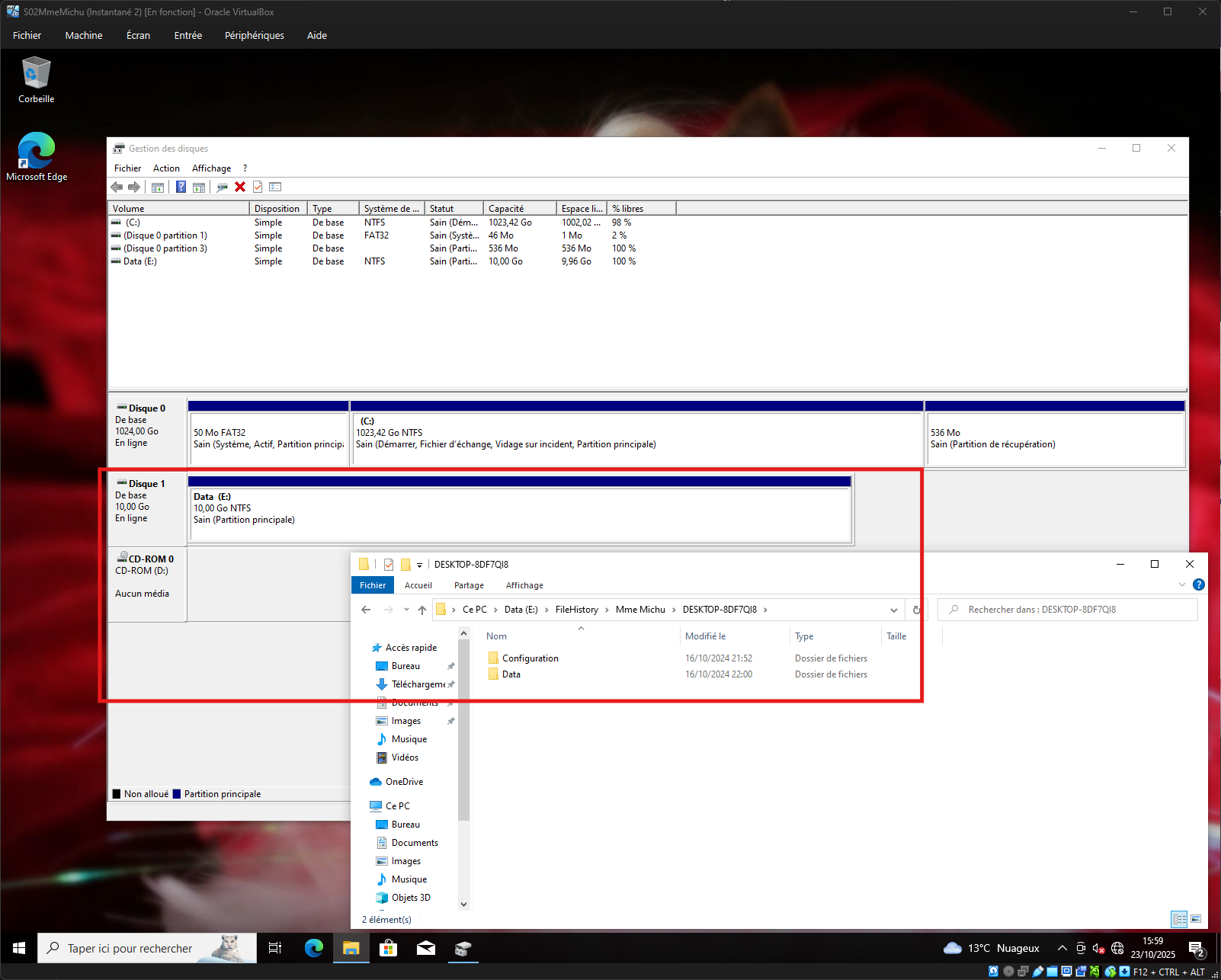Click the blue Help question mark toolbar icon
The height and width of the screenshot is (980, 1221).
point(181,187)
